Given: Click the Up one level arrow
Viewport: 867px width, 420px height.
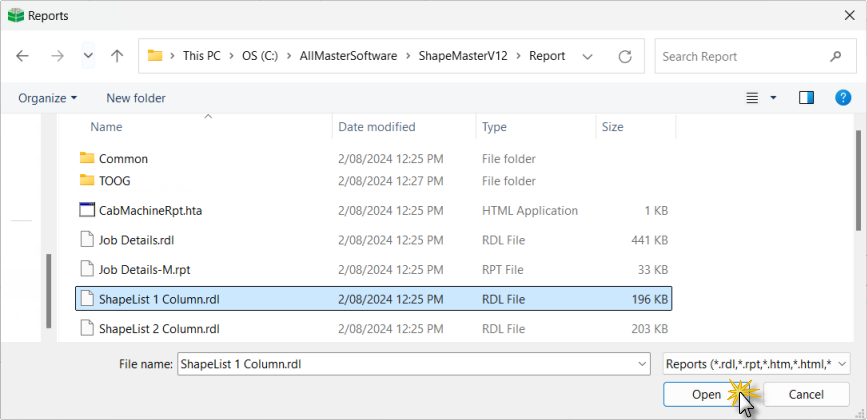Looking at the screenshot, I should pos(117,56).
